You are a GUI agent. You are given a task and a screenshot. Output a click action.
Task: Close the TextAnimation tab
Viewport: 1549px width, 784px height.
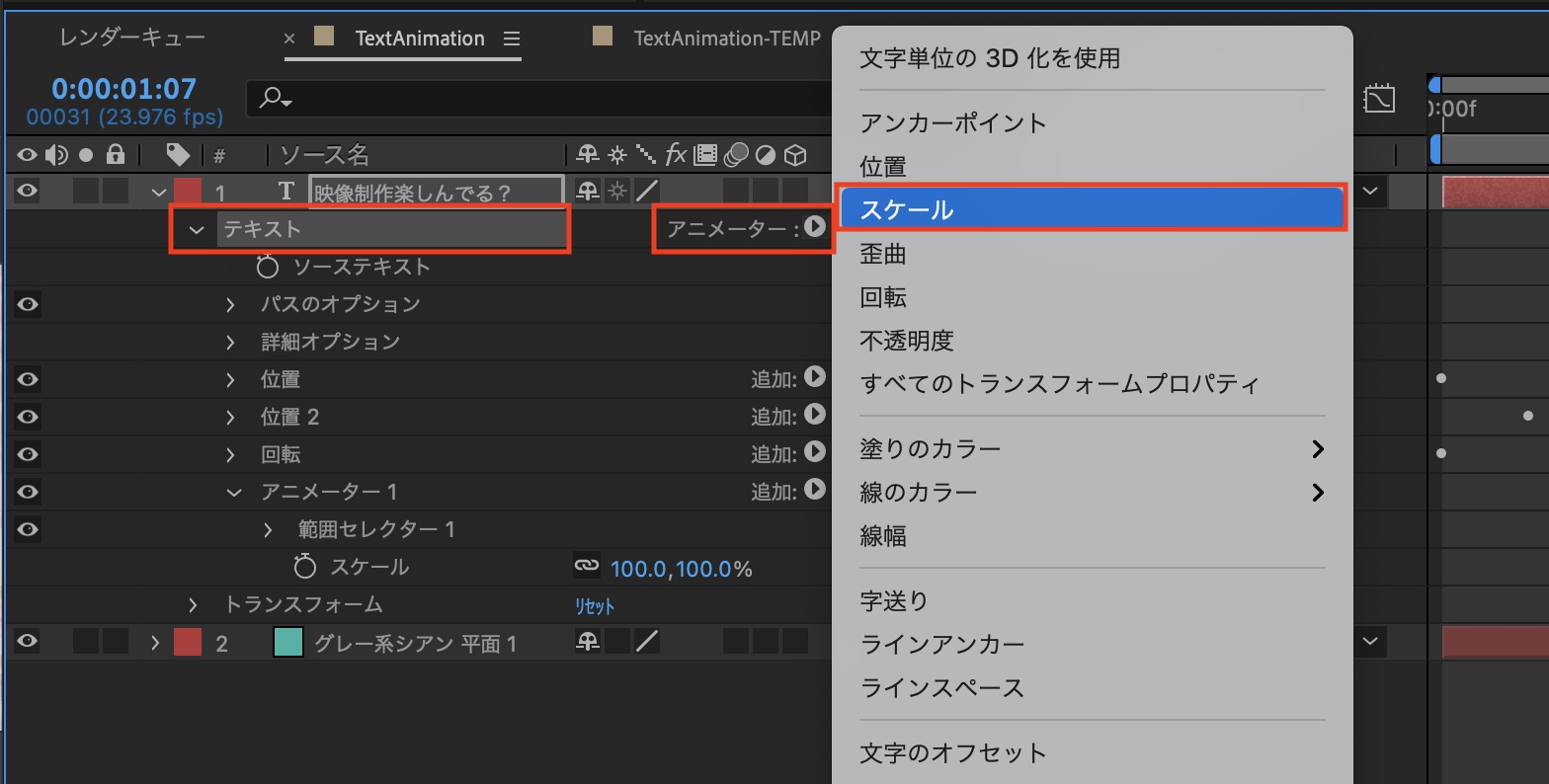click(x=289, y=39)
